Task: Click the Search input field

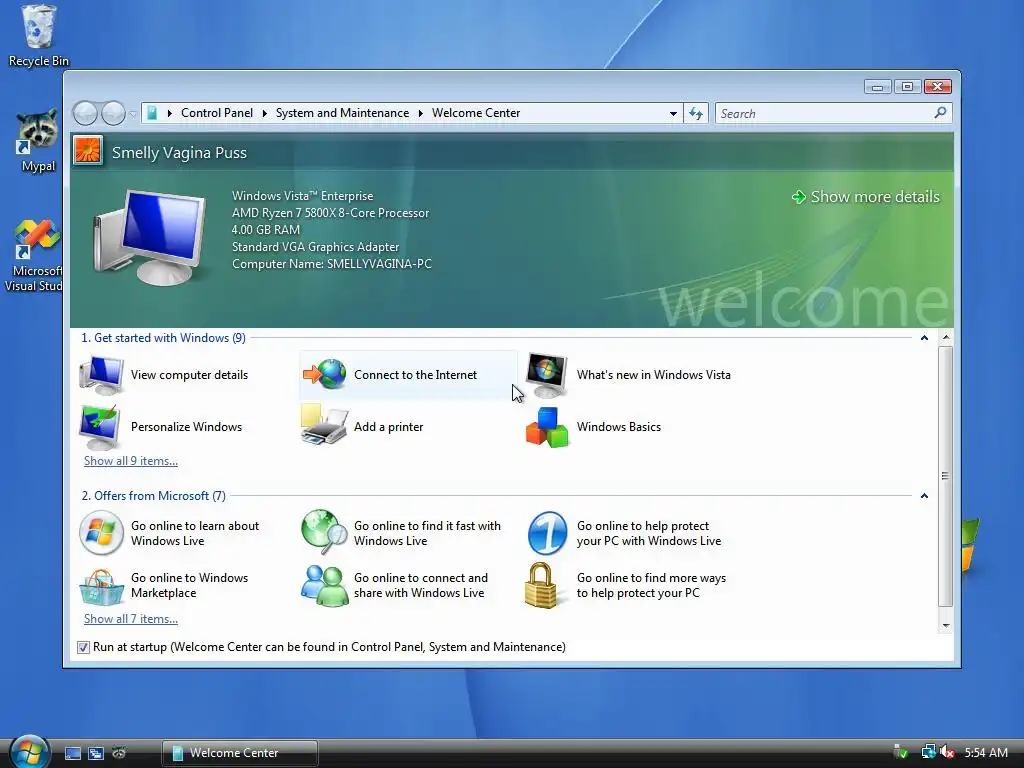Action: 824,114
